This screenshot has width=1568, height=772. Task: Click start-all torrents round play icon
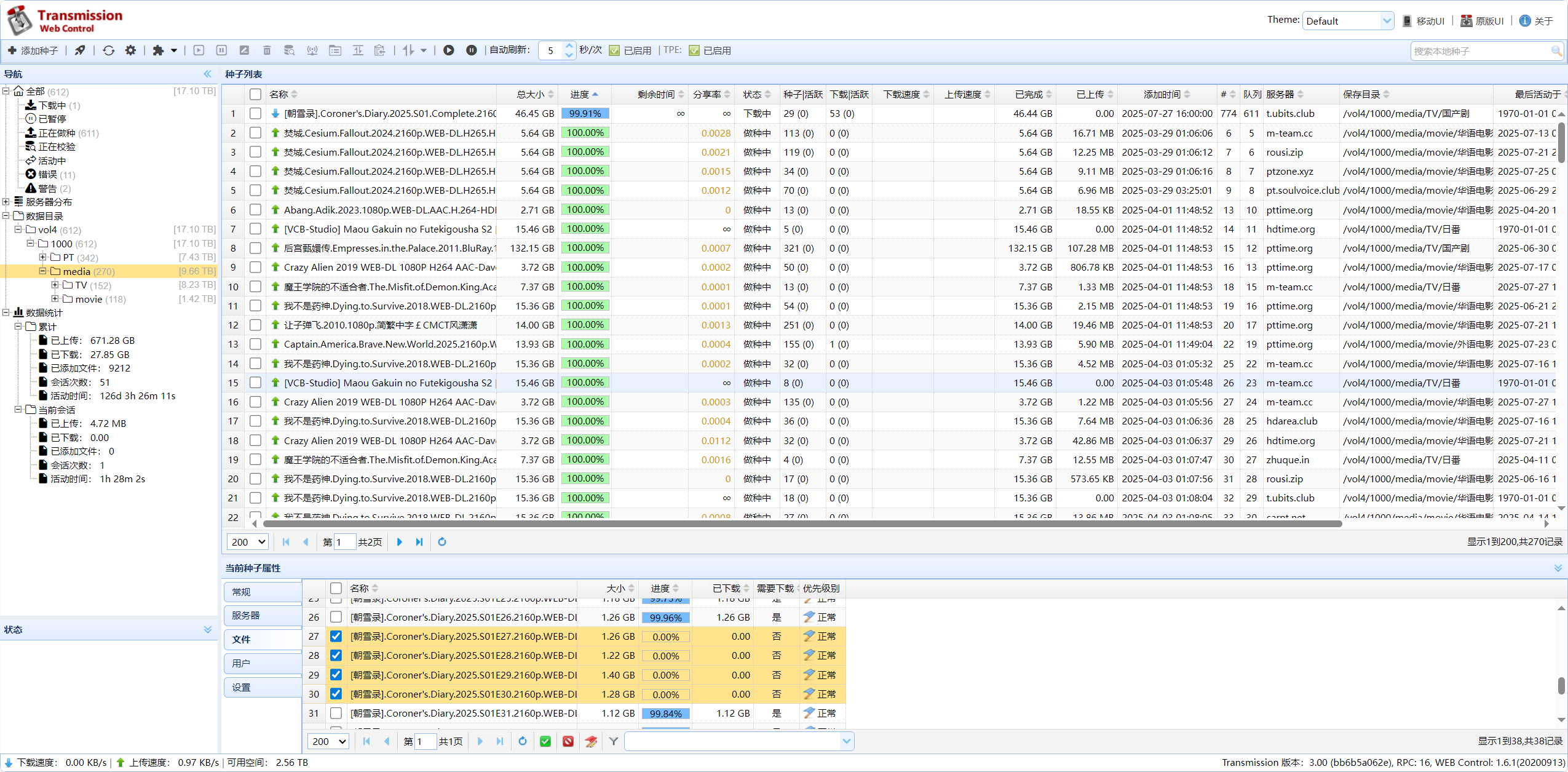pyautogui.click(x=449, y=50)
